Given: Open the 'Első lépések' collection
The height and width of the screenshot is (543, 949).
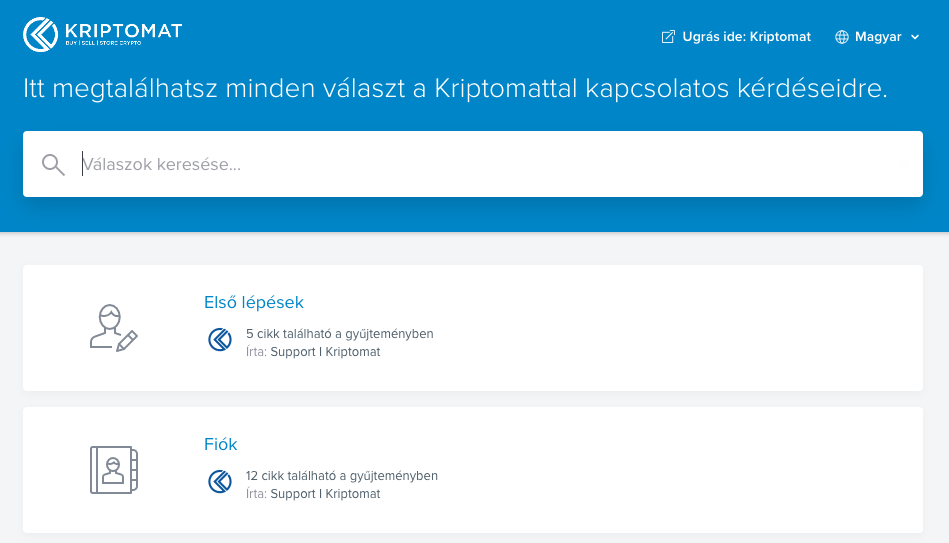Looking at the screenshot, I should (x=254, y=302).
